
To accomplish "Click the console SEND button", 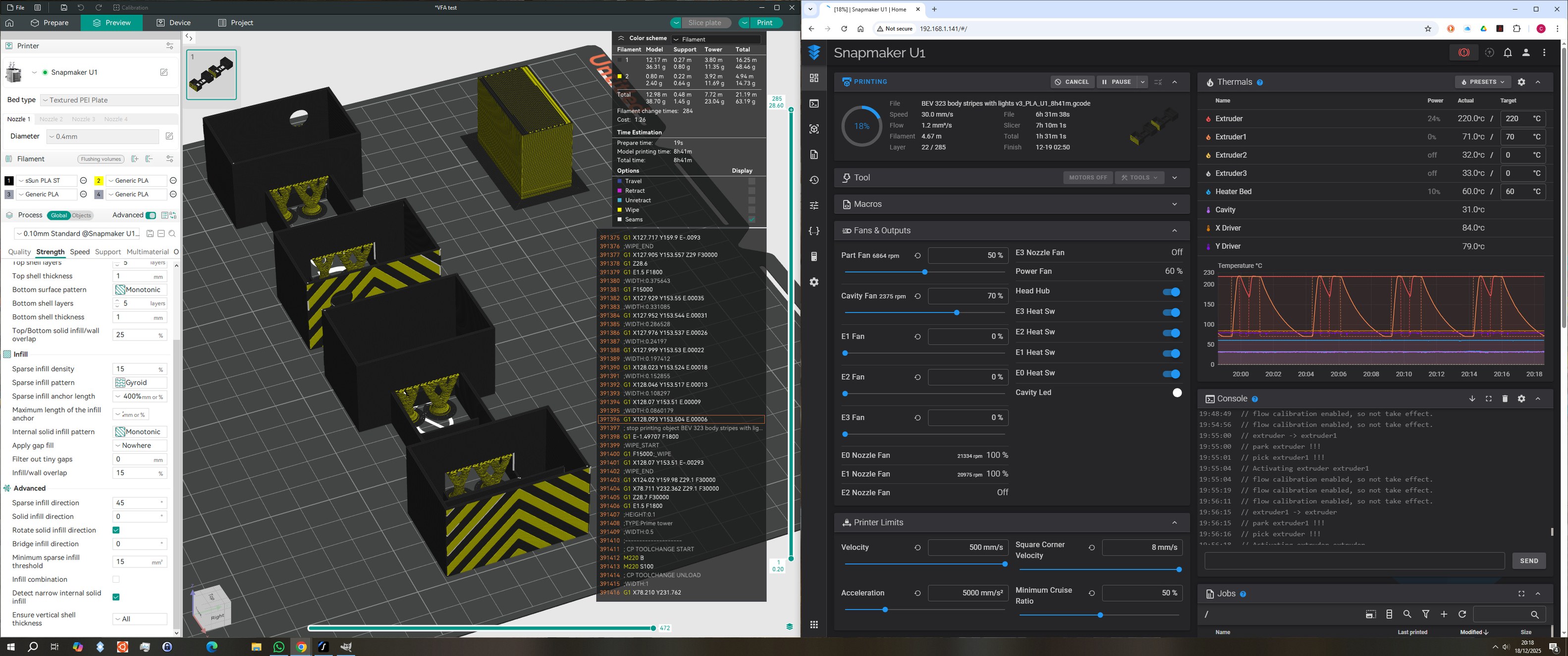I will 1528,561.
